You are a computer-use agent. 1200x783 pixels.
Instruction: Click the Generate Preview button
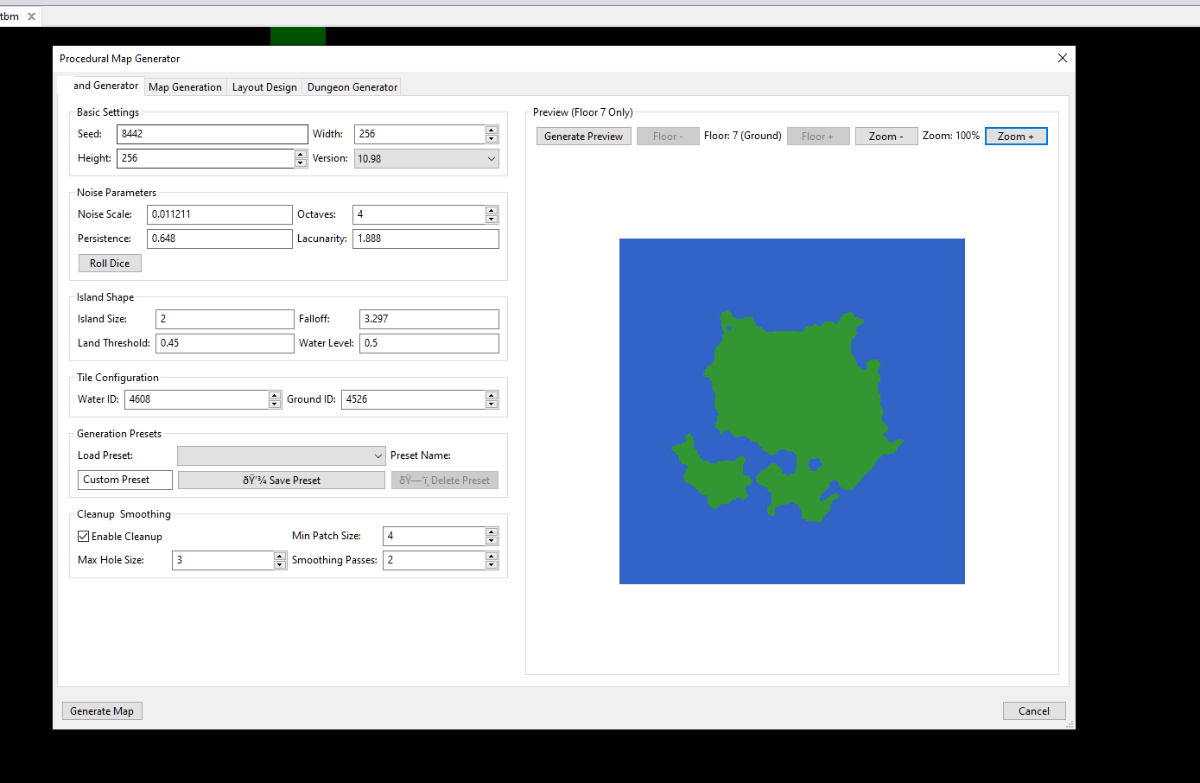(583, 136)
